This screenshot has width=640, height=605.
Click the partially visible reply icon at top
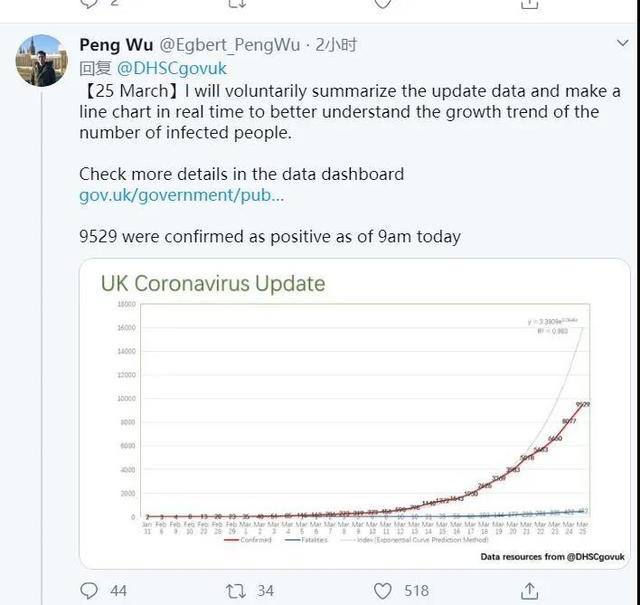88,3
